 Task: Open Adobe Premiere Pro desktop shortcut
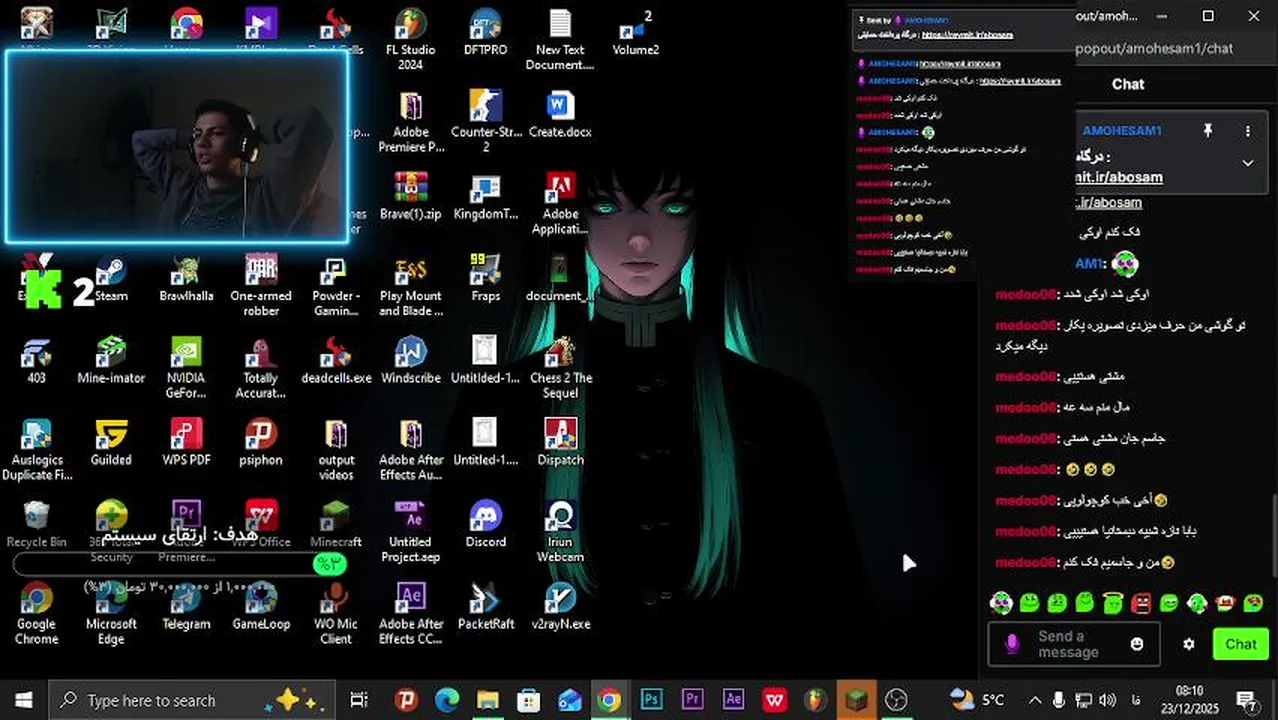[410, 121]
